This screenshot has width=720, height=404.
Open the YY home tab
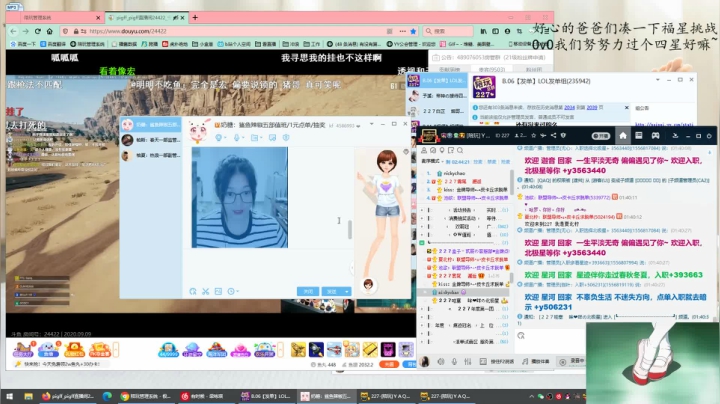[x=623, y=135]
